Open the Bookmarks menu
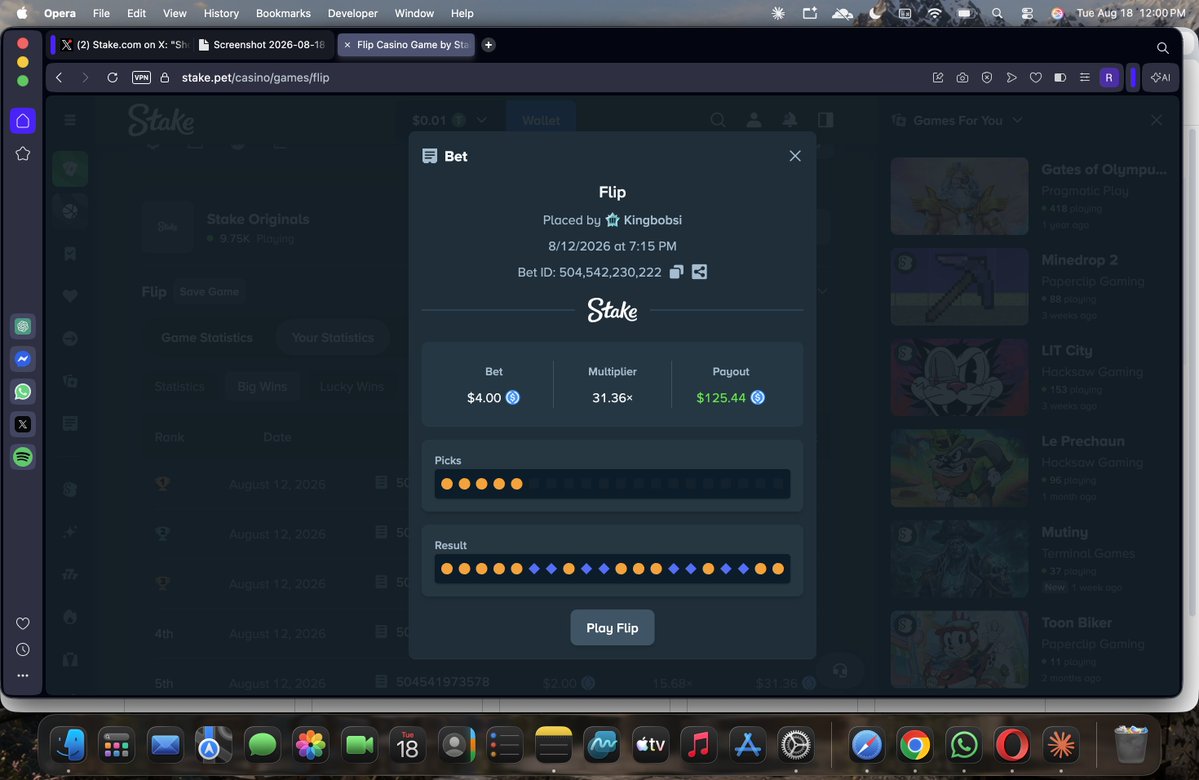The height and width of the screenshot is (780, 1199). click(283, 13)
